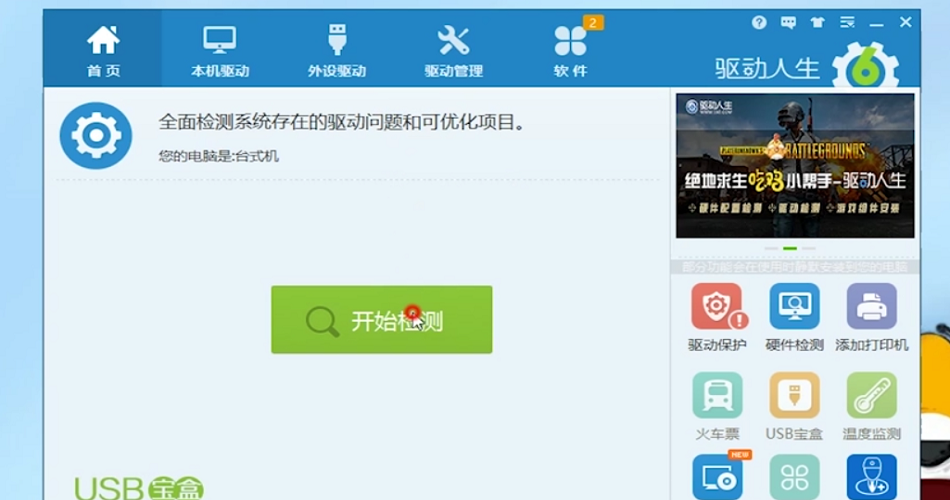
Task: Open the 添加打印机 tool
Action: [872, 318]
